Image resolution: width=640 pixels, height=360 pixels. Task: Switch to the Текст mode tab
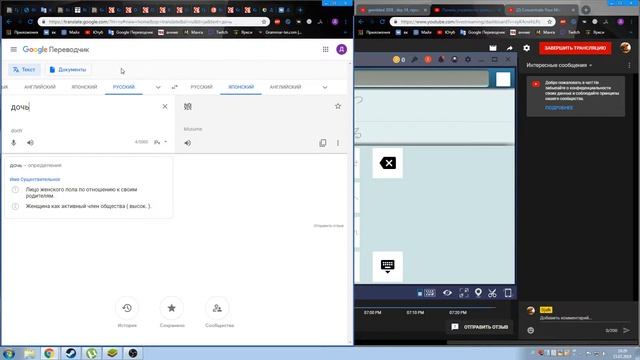pos(24,69)
